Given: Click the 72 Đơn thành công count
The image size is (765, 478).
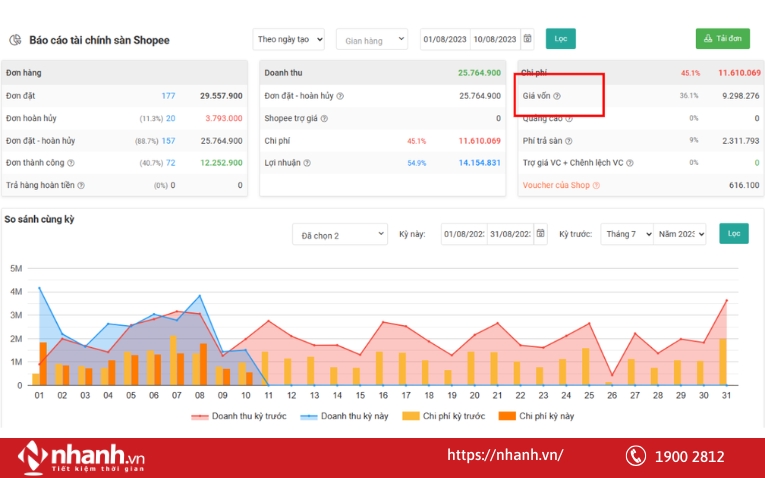Looking at the screenshot, I should point(170,163).
